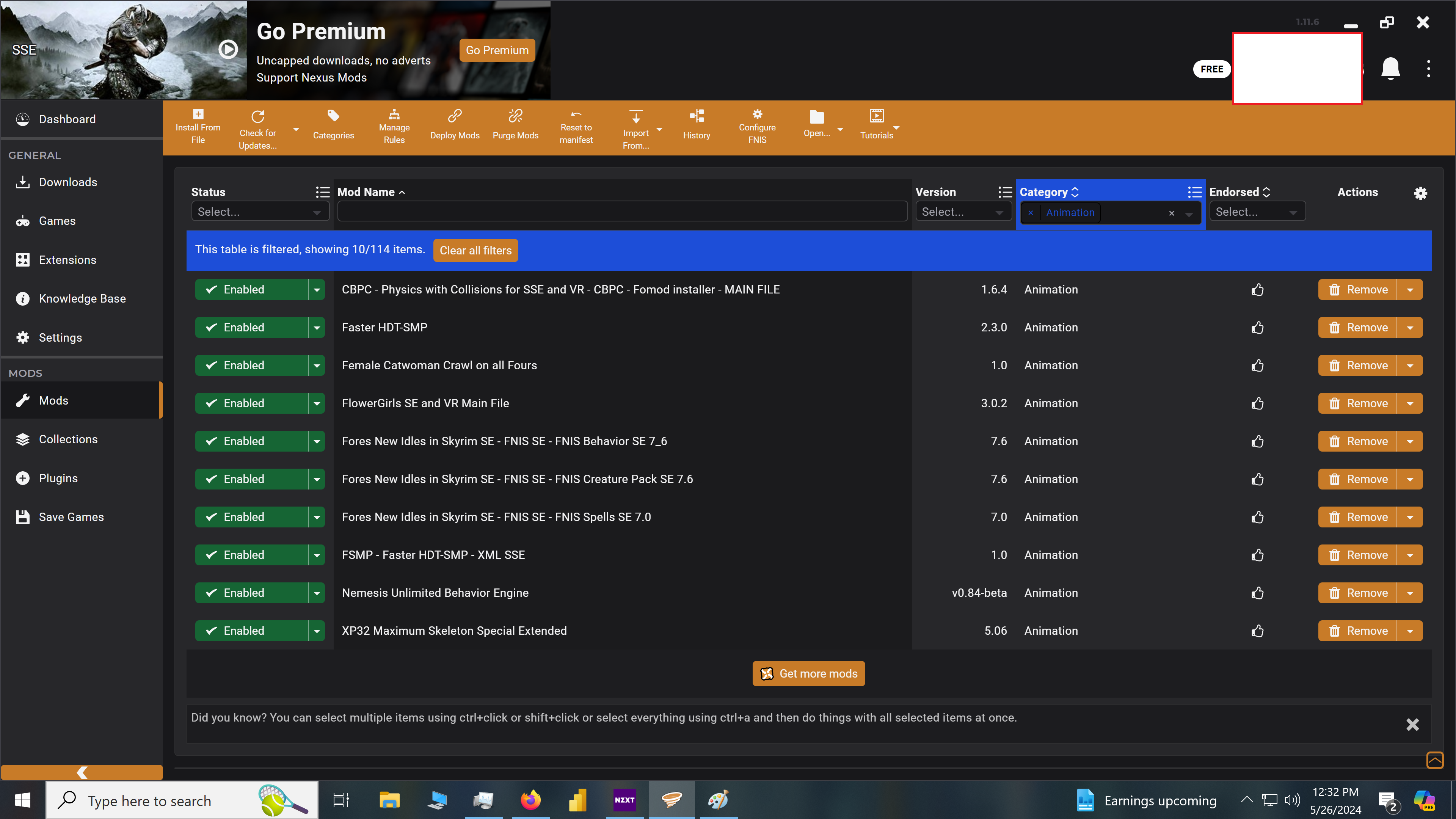Open Plugins in the sidebar
This screenshot has width=1456, height=819.
[x=58, y=478]
